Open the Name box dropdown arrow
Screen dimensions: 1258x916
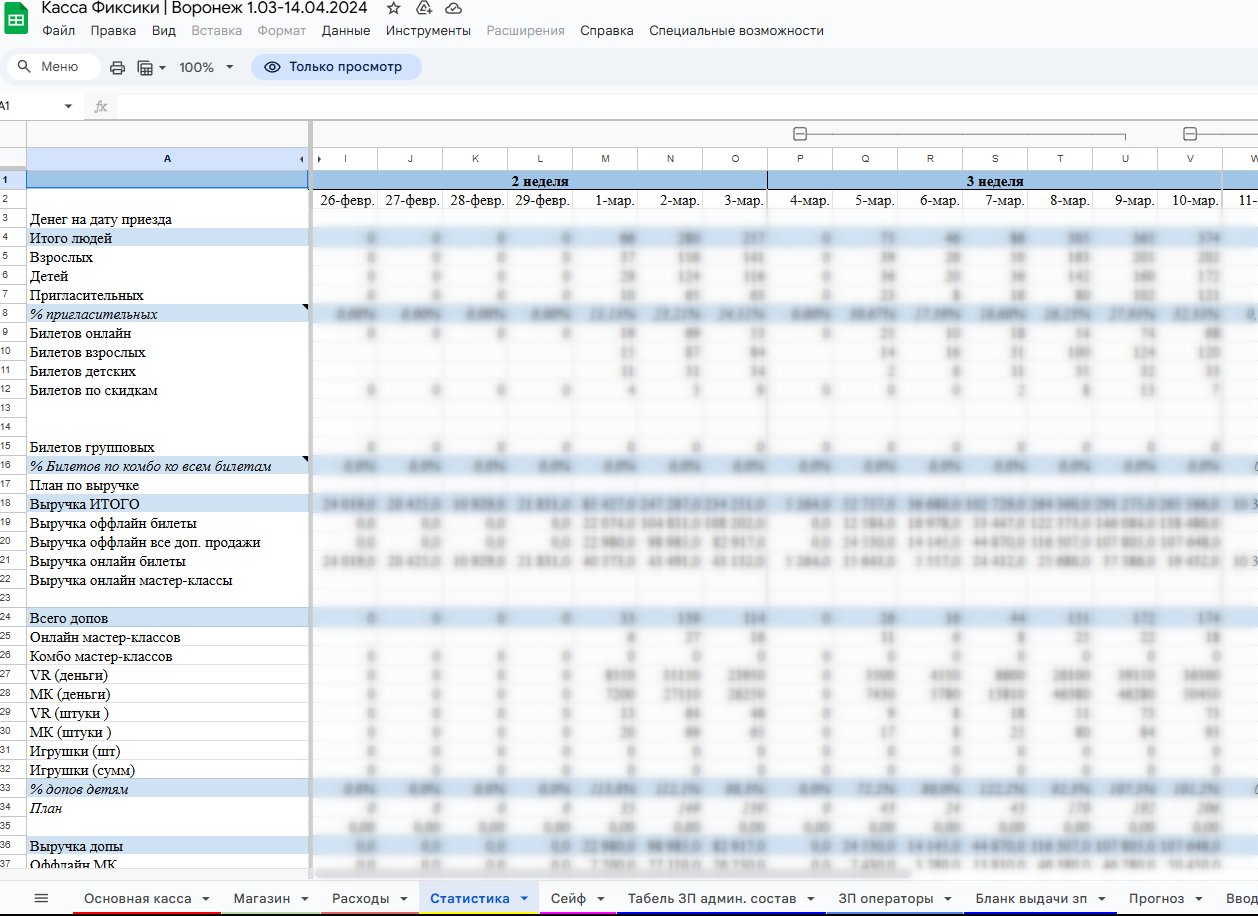click(x=68, y=106)
